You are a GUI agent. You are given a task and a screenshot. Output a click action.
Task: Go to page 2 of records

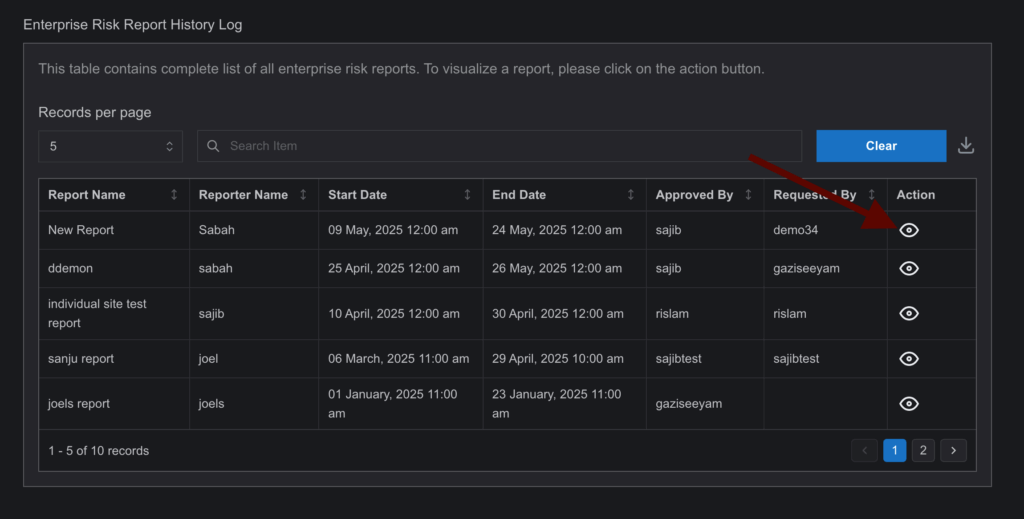[x=923, y=450]
